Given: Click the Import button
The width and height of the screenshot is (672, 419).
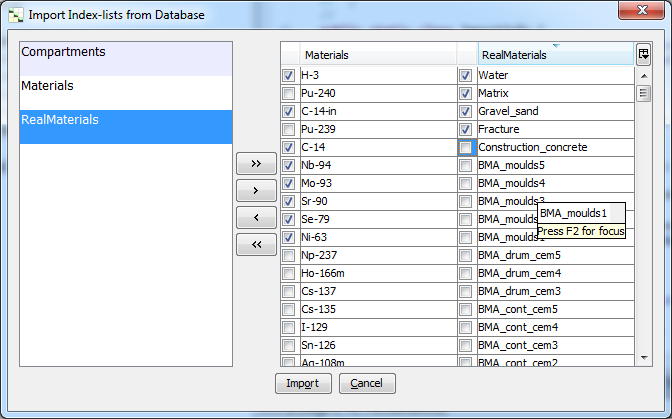Looking at the screenshot, I should (303, 383).
